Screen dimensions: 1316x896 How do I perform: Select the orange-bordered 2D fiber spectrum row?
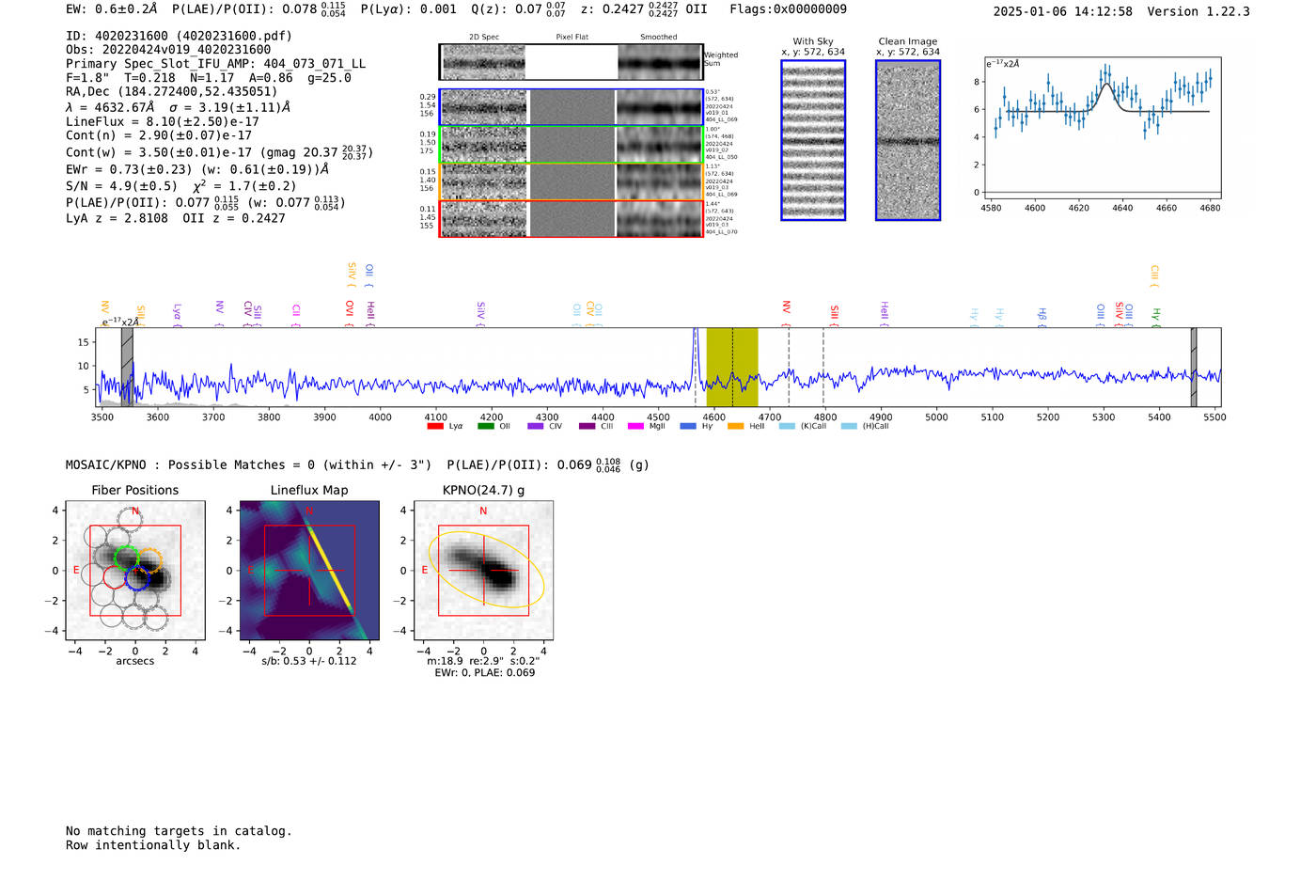click(x=572, y=181)
